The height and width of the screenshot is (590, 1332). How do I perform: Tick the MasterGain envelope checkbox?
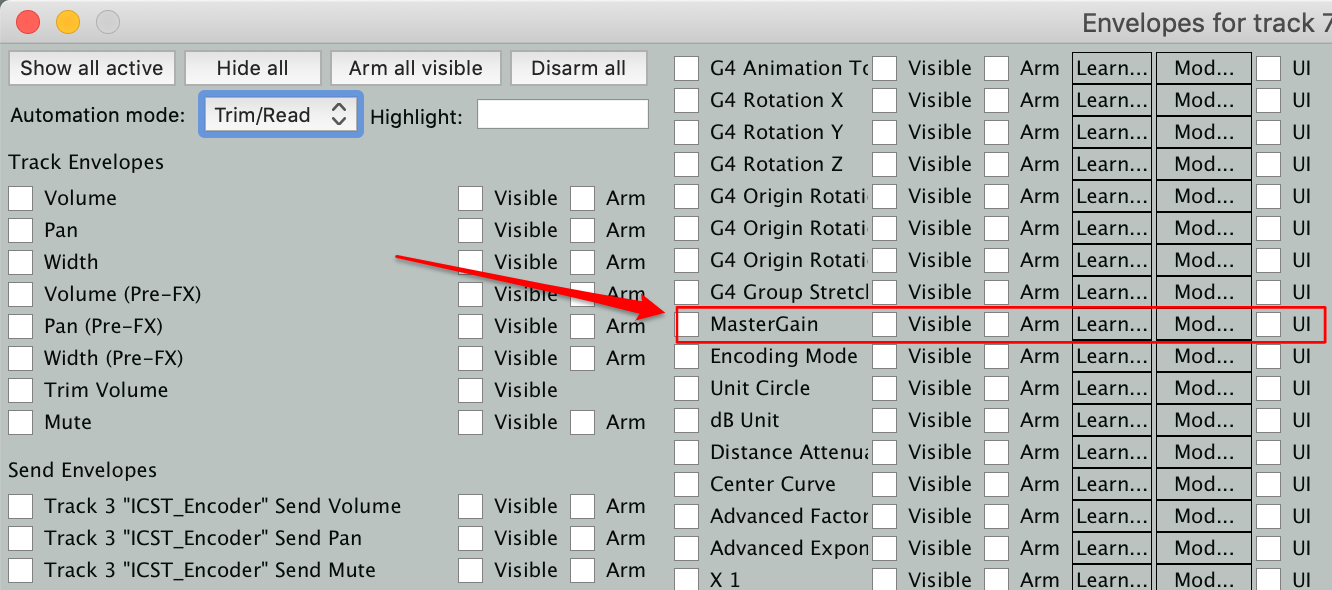coord(687,324)
